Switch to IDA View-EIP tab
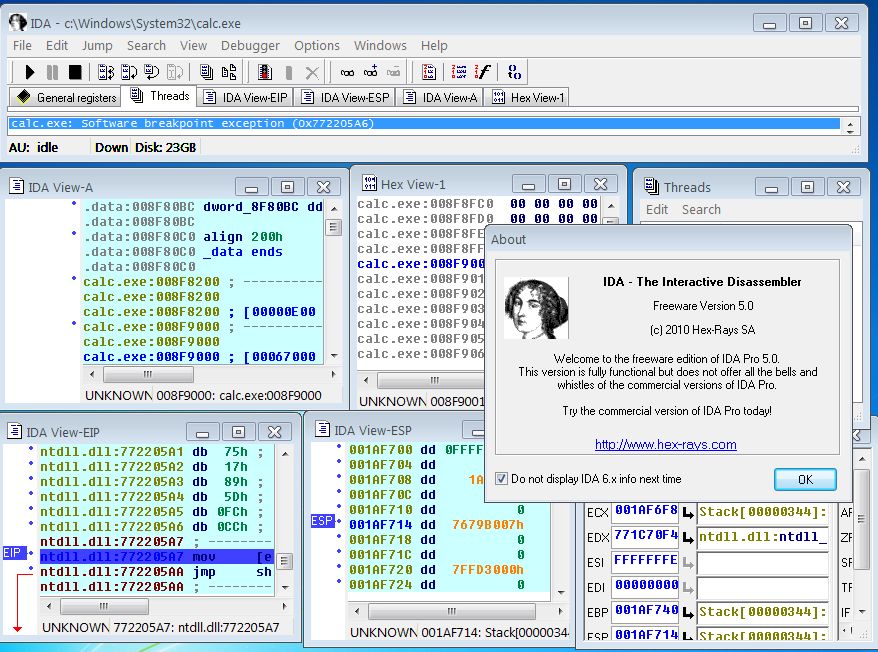 (x=245, y=97)
